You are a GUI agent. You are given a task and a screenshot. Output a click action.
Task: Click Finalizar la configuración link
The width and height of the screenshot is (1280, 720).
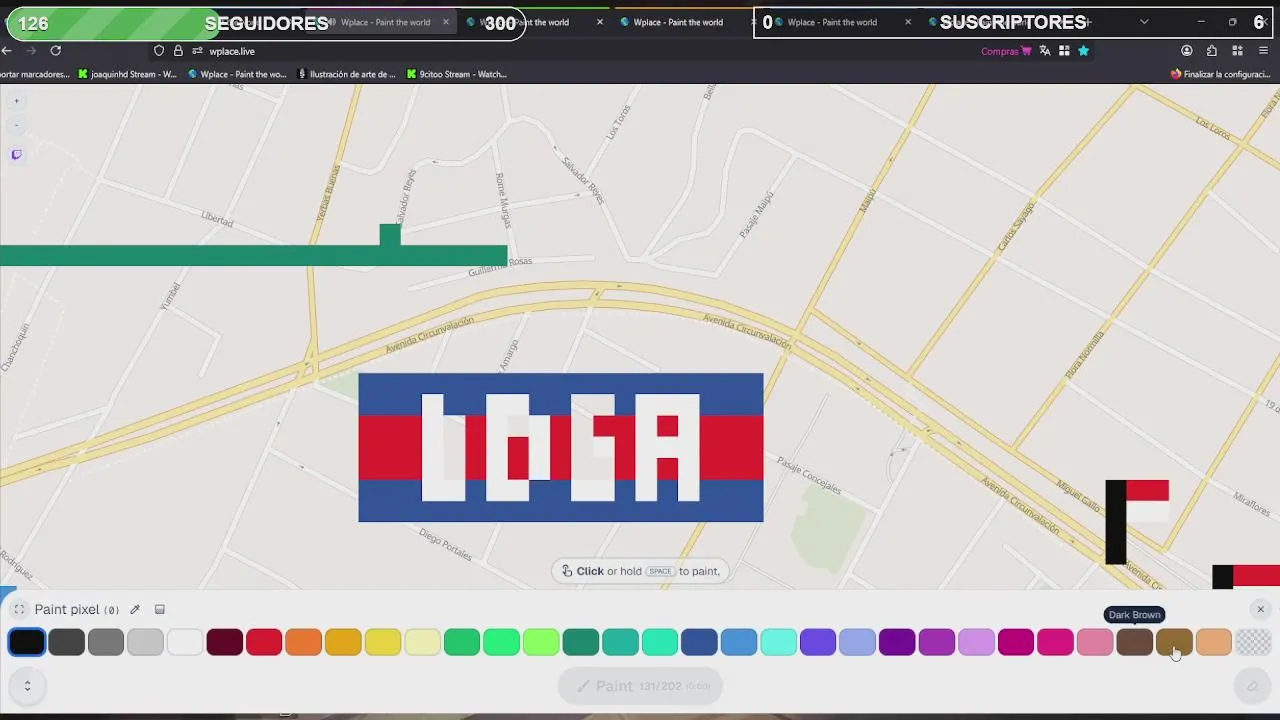pyautogui.click(x=1220, y=74)
